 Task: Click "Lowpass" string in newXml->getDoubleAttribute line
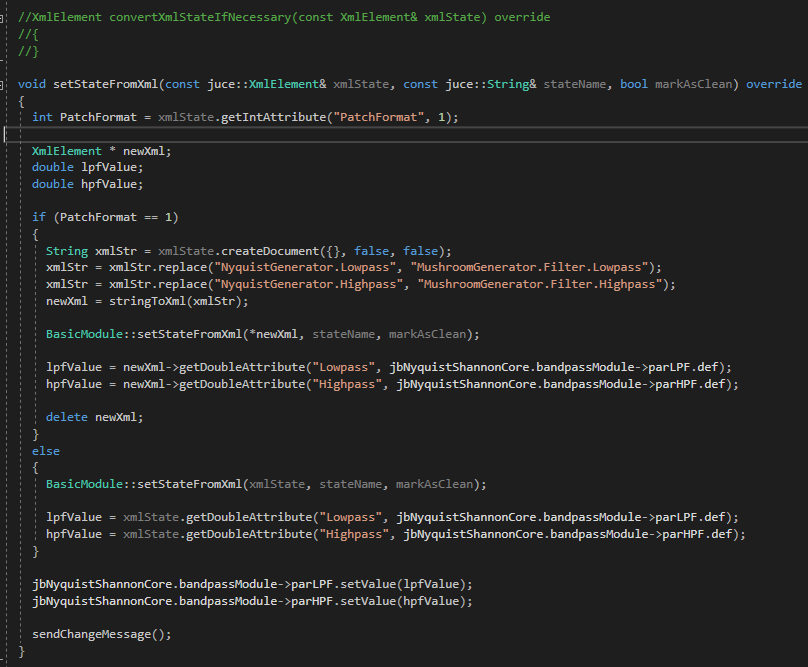click(x=344, y=367)
